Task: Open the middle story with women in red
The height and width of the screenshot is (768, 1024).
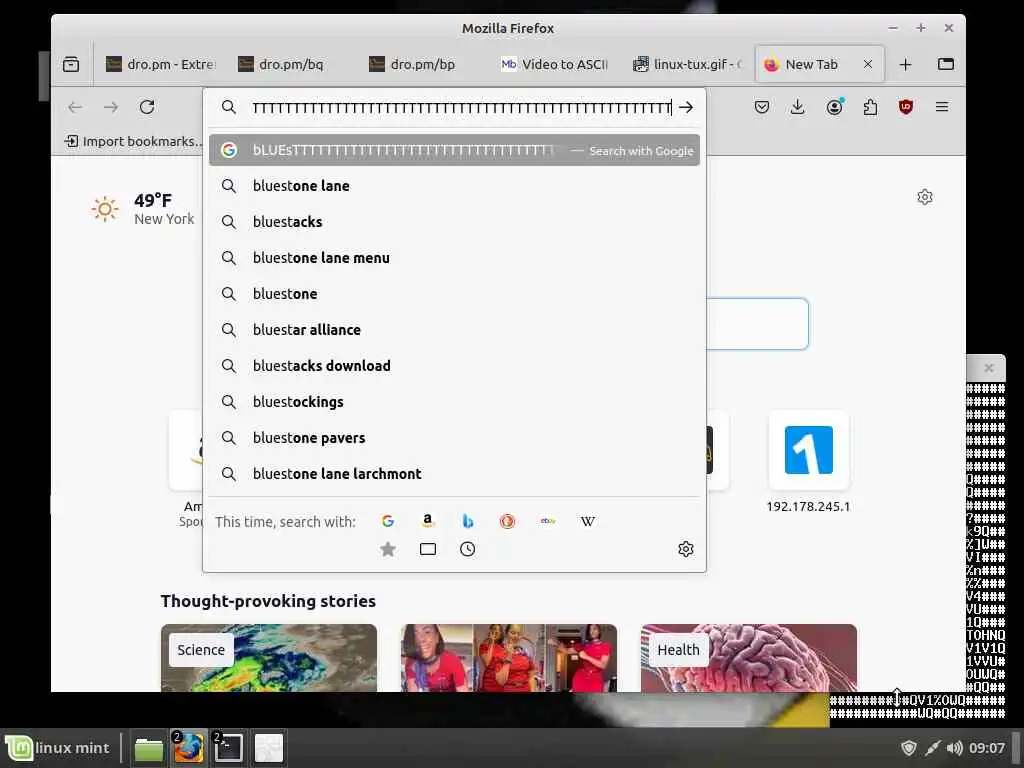Action: (x=509, y=658)
